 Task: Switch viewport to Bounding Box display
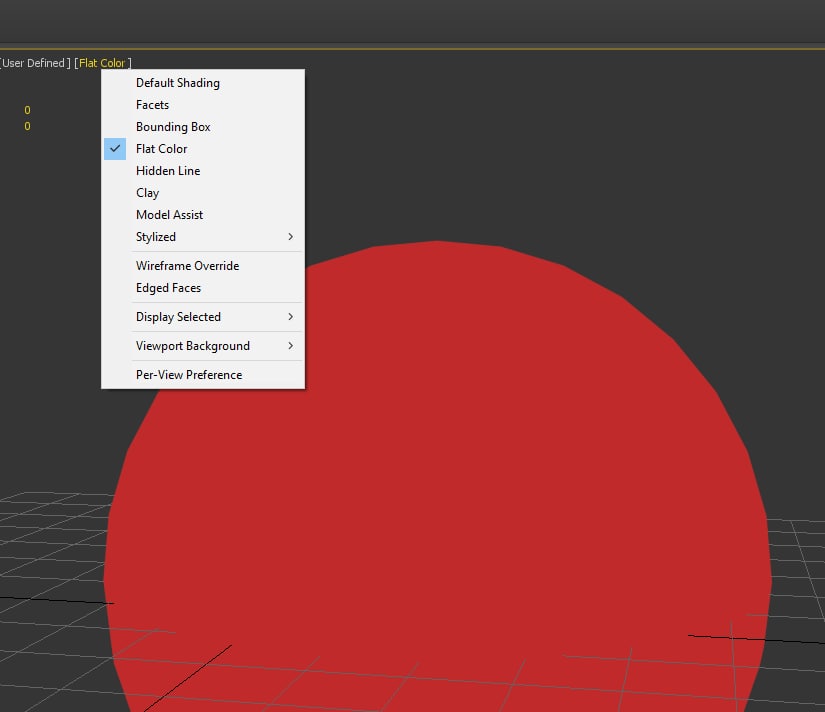coord(203,127)
